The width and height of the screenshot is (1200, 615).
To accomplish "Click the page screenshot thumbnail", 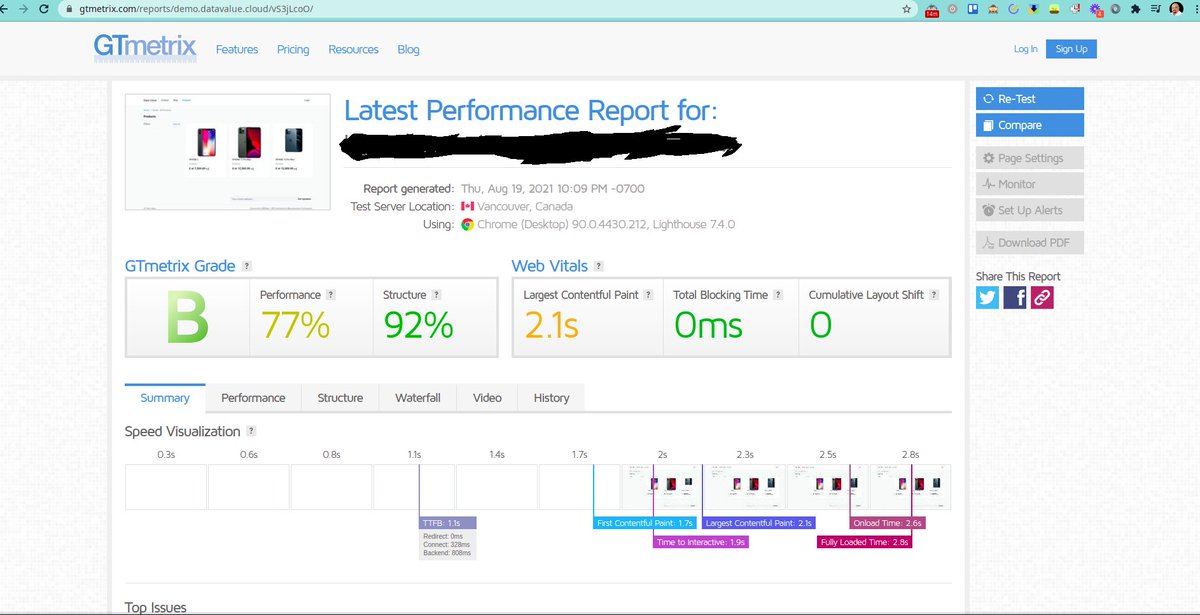I will pos(226,152).
